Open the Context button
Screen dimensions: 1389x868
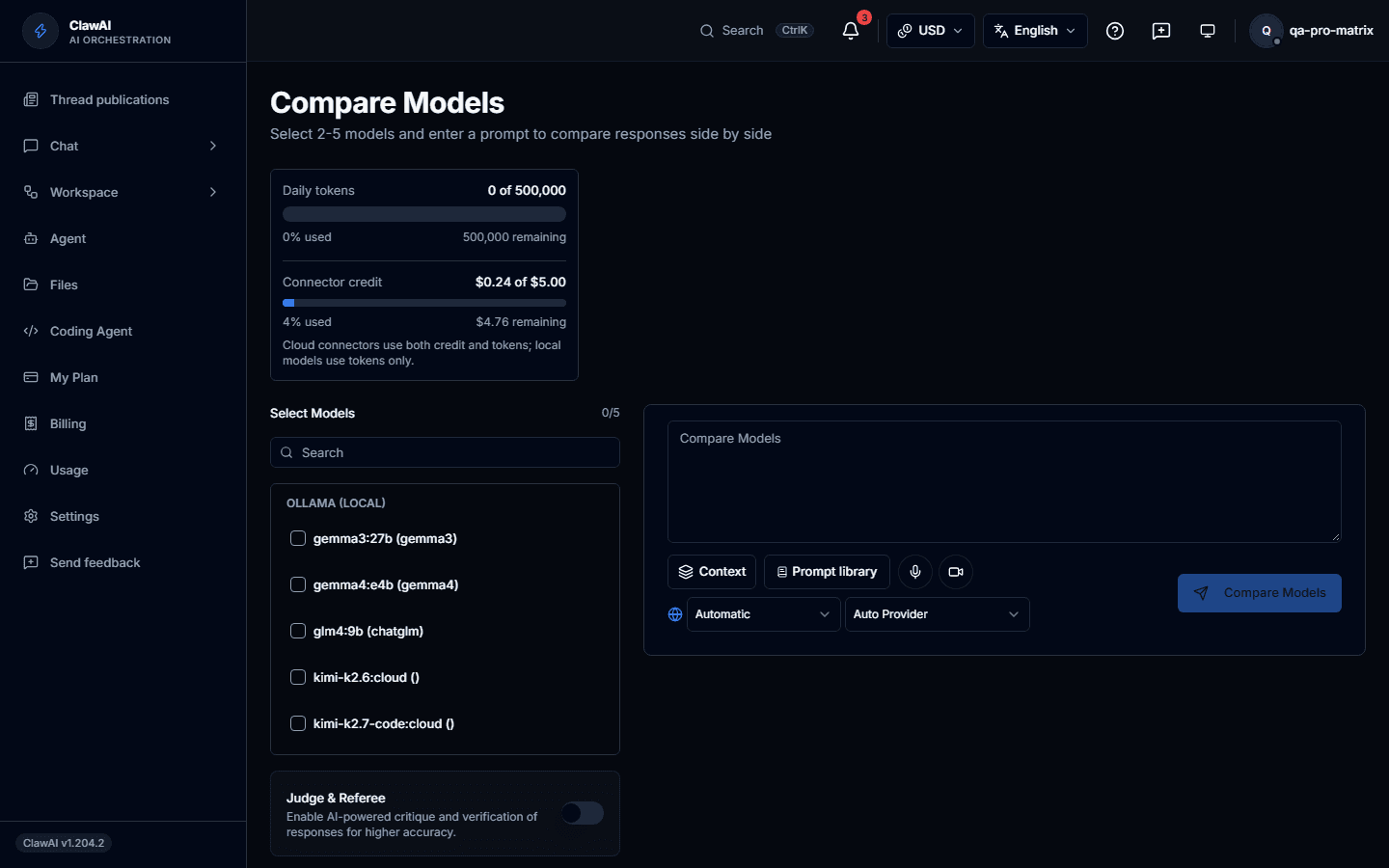[x=712, y=572]
